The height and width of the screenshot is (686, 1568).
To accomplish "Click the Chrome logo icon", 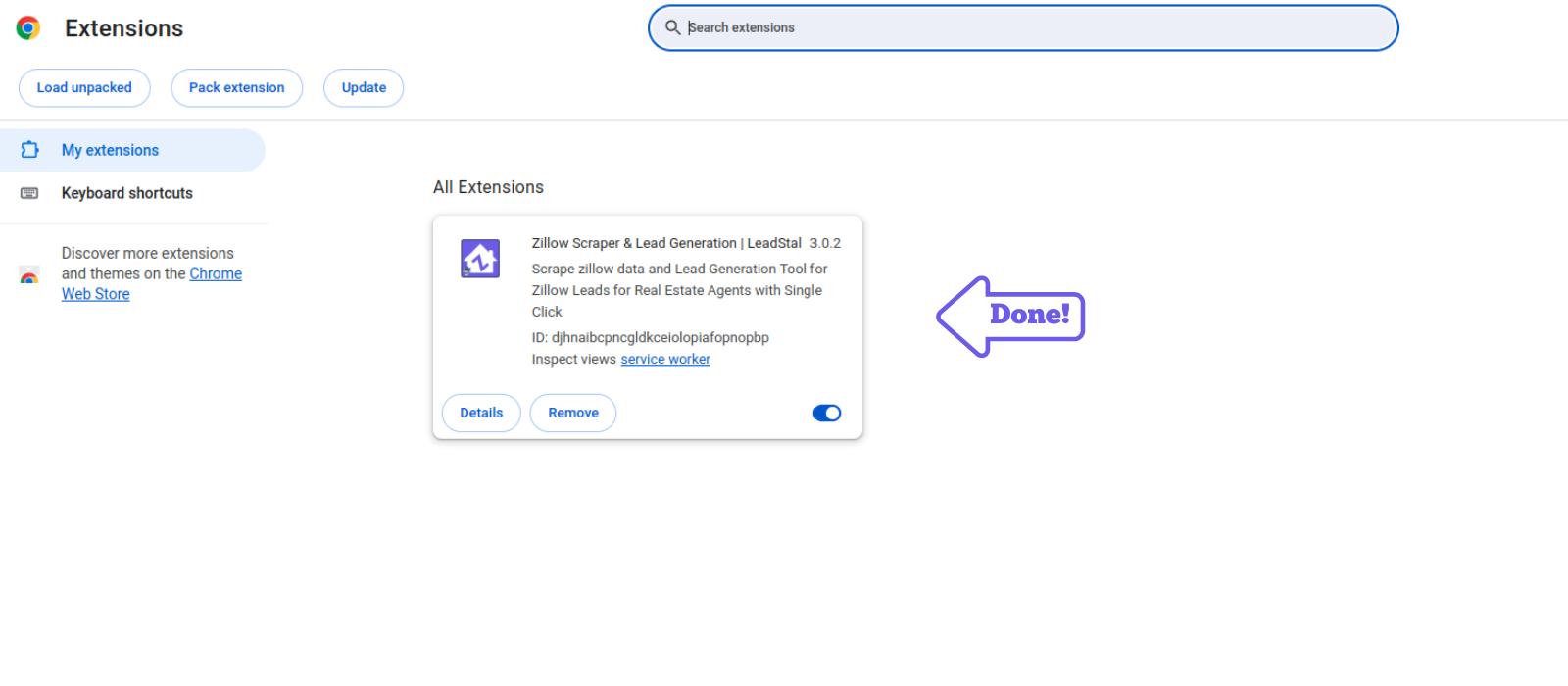I will [28, 28].
